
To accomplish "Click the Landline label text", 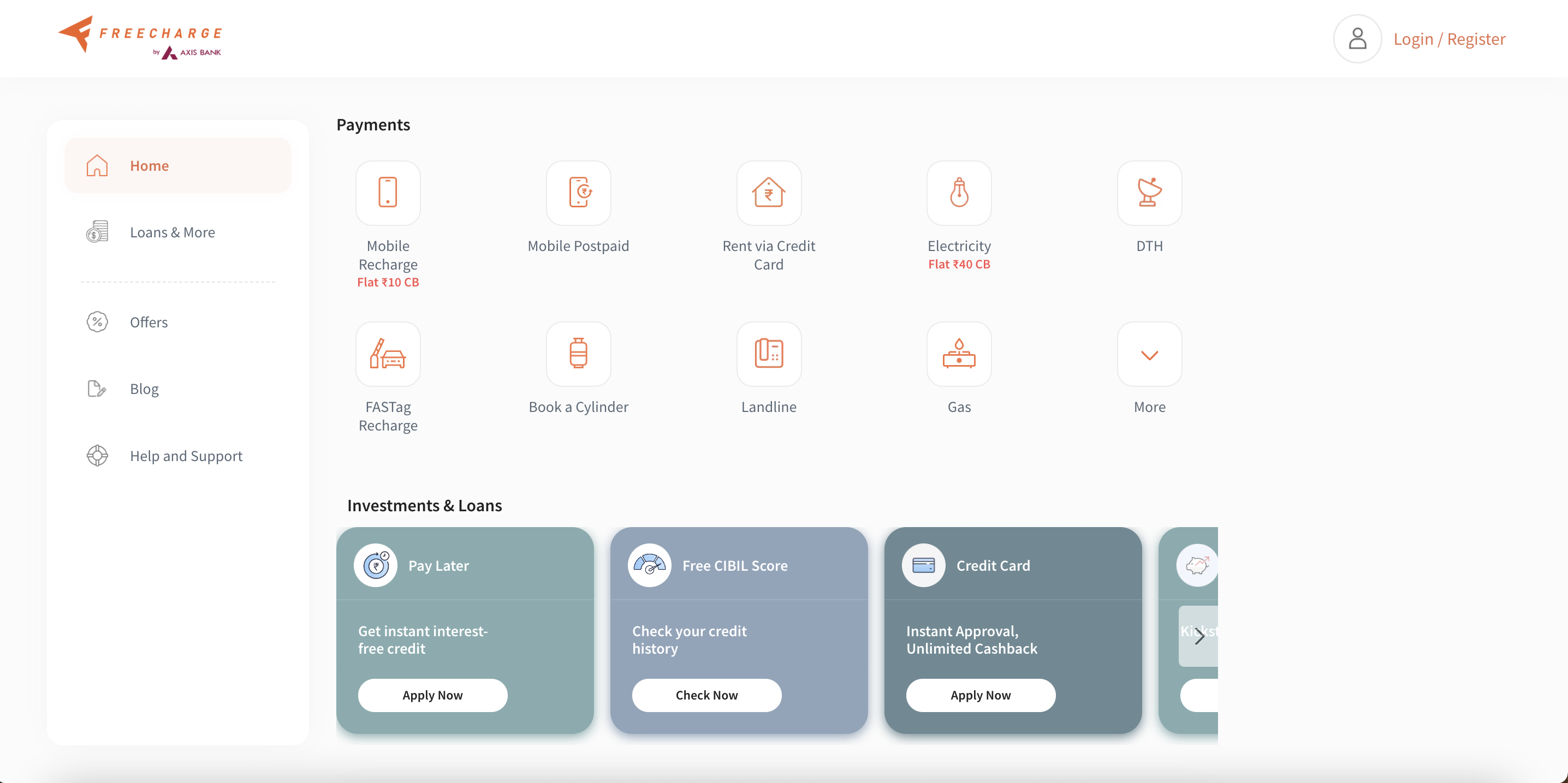I will (x=769, y=407).
